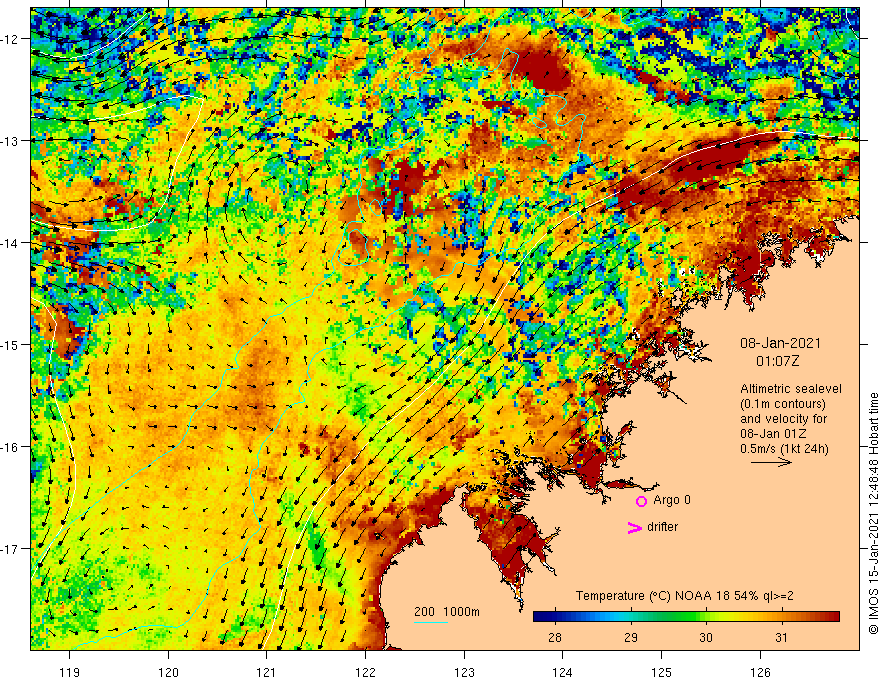880x680 pixels.
Task: Click color bar tick label 29
Action: click(x=631, y=637)
